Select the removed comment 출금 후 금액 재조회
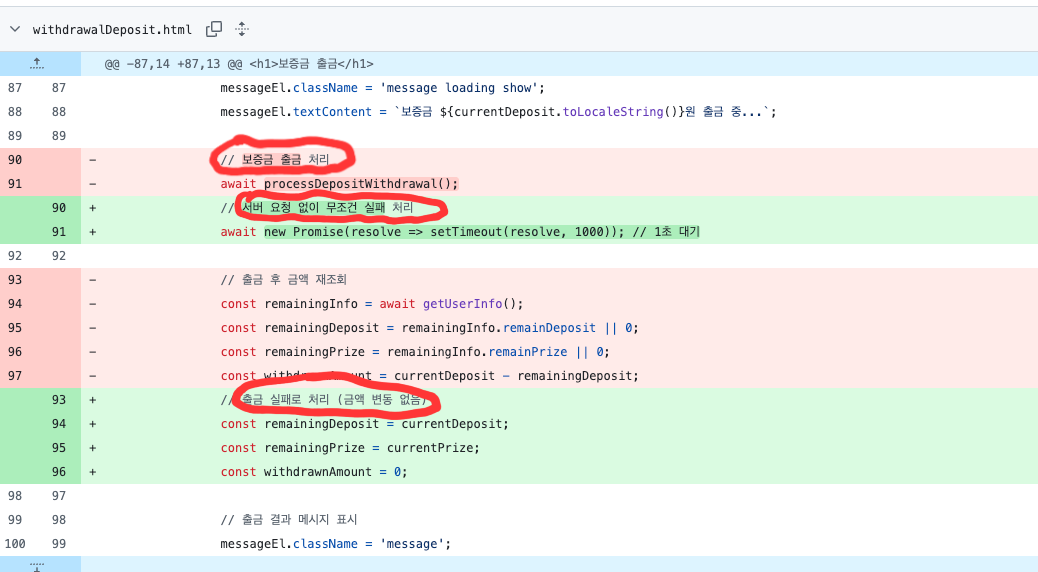Viewport: 1038px width, 572px height. click(x=283, y=279)
